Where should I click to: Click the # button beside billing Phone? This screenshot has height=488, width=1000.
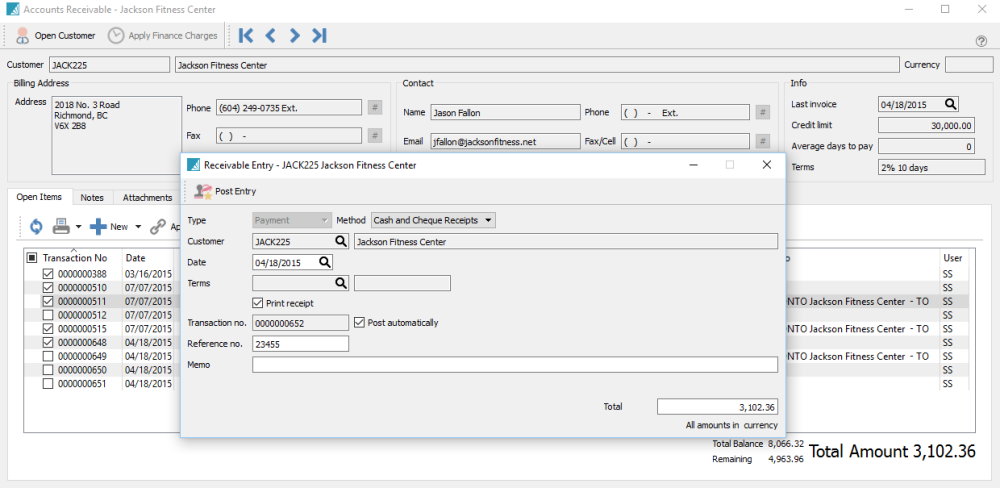click(x=375, y=108)
